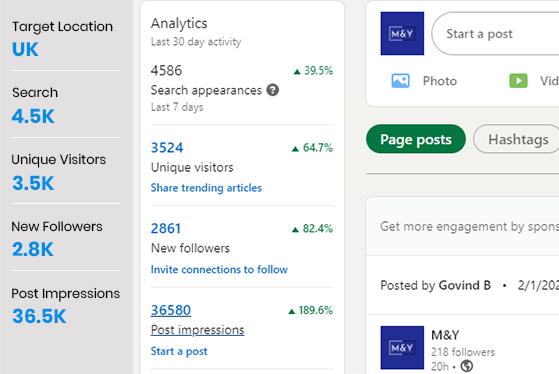559x374 pixels.
Task: Click the 4586 search appearances value
Action: coord(166,70)
